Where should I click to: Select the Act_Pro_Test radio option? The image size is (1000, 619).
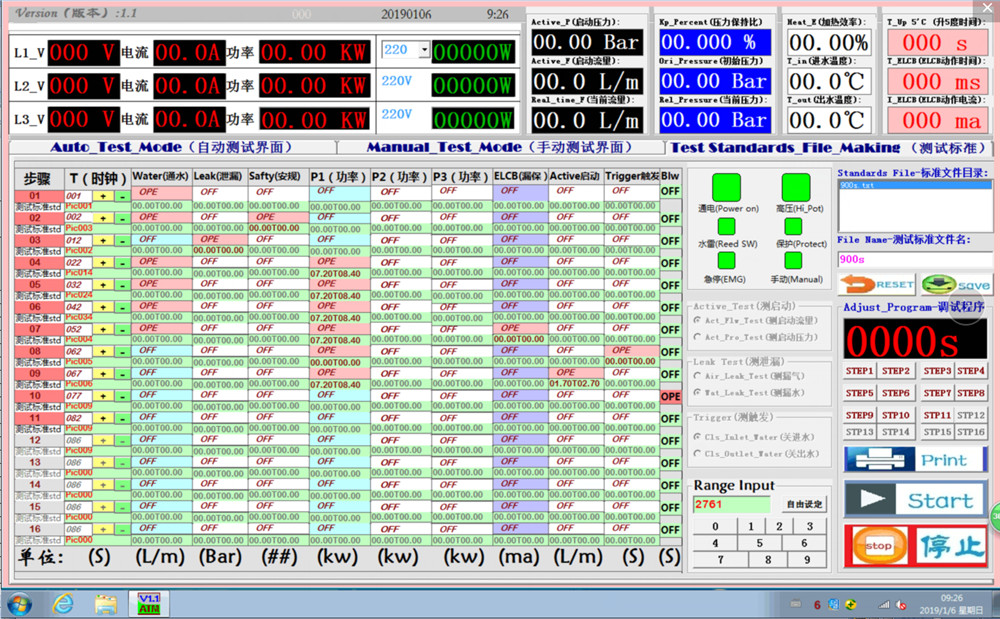pos(697,338)
